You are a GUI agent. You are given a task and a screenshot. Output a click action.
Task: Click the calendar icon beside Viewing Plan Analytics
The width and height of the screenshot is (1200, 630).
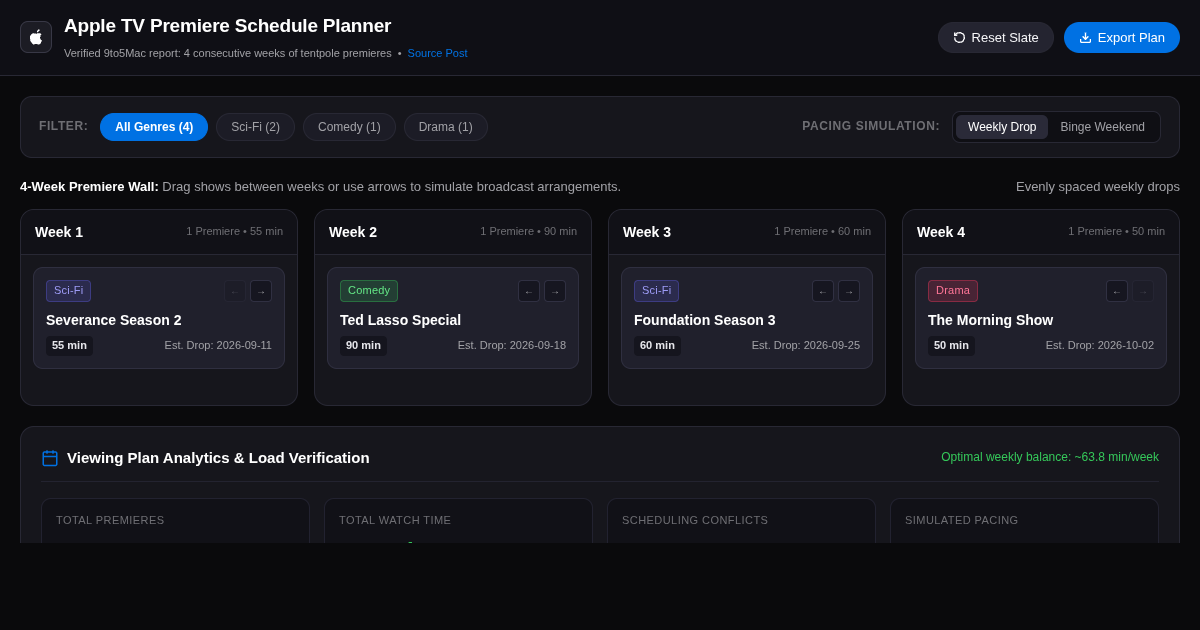click(x=50, y=458)
